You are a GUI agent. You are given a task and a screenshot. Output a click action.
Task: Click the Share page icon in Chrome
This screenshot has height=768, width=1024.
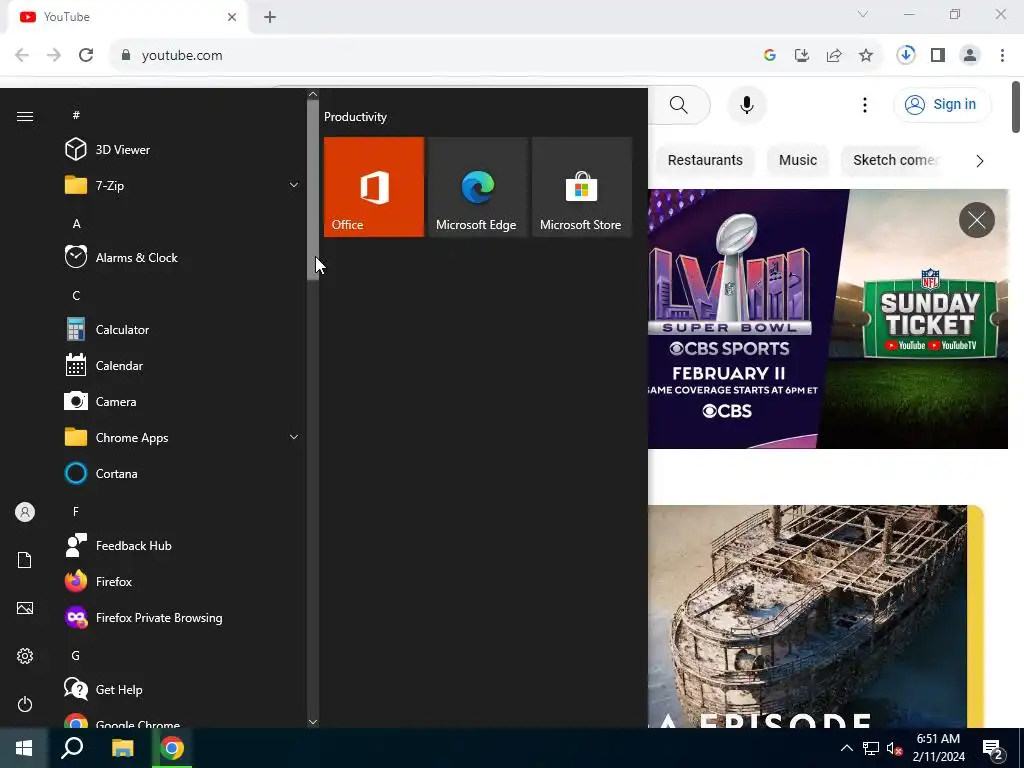[x=834, y=56]
